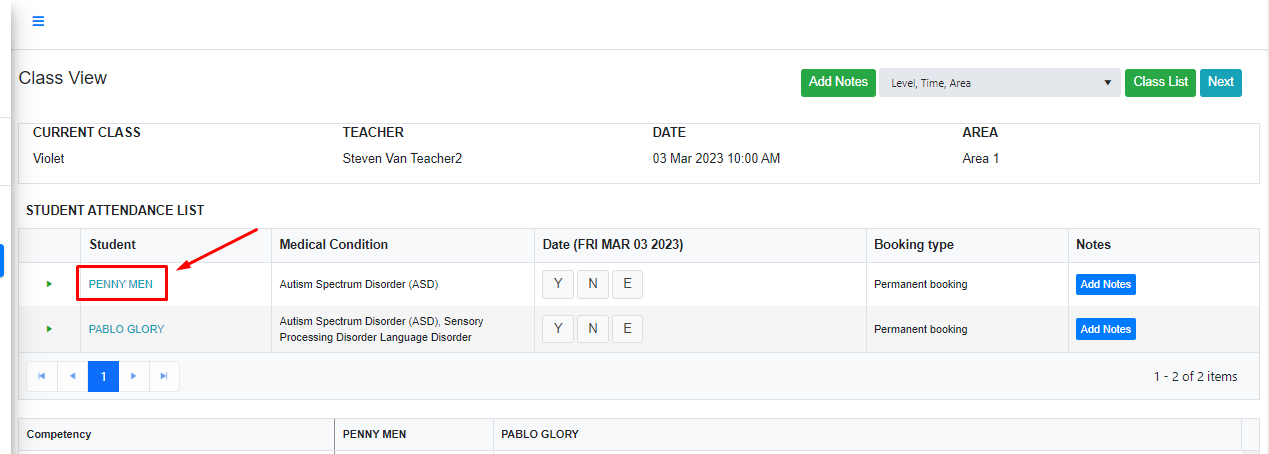Mark Pablo Glory present with Y

click(x=557, y=328)
